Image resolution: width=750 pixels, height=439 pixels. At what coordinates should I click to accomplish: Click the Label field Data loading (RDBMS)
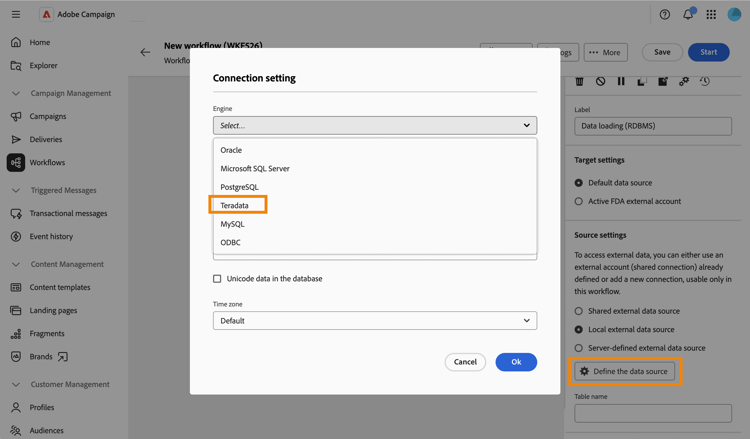click(x=653, y=126)
